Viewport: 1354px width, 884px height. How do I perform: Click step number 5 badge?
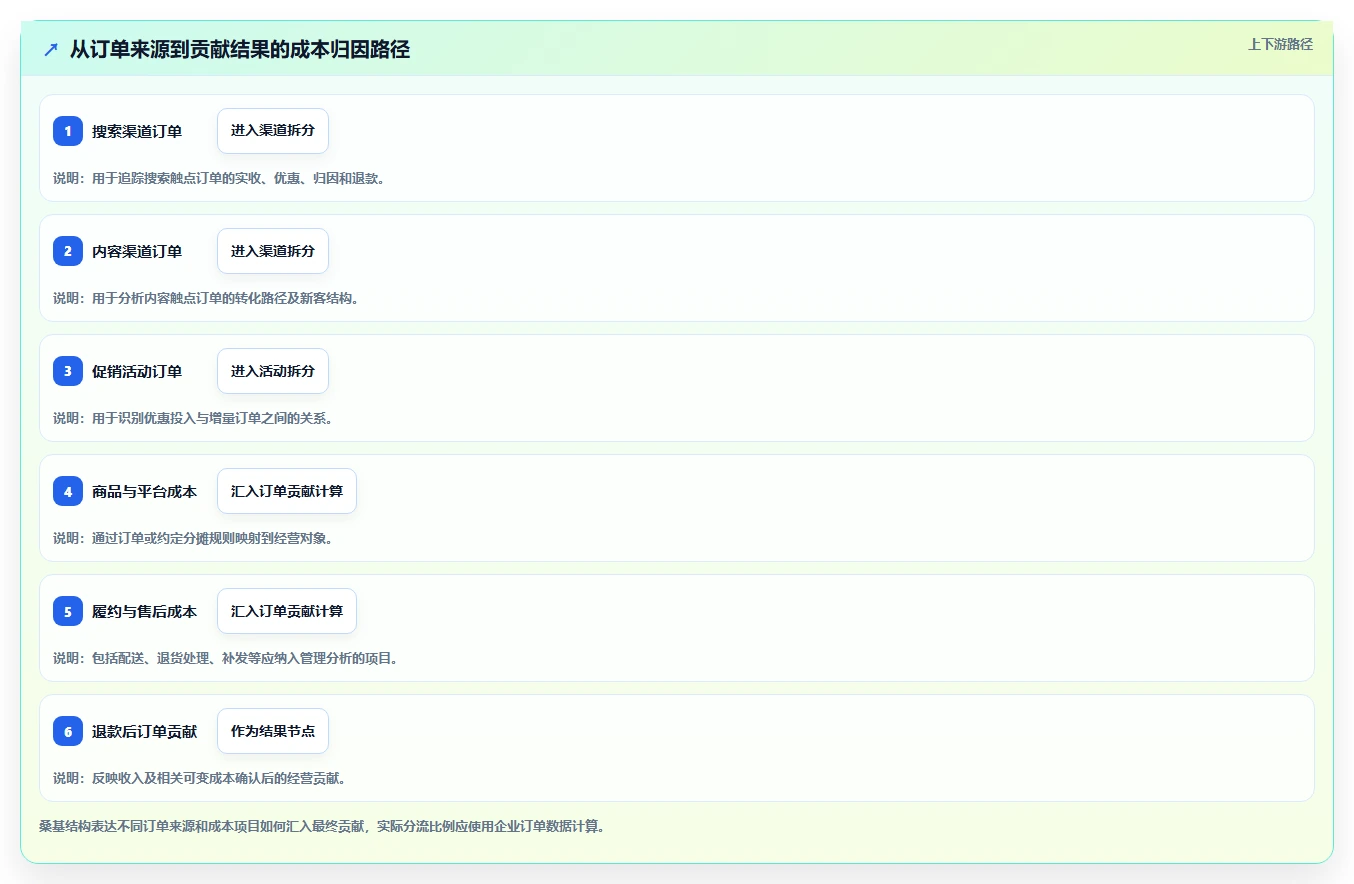coord(68,611)
